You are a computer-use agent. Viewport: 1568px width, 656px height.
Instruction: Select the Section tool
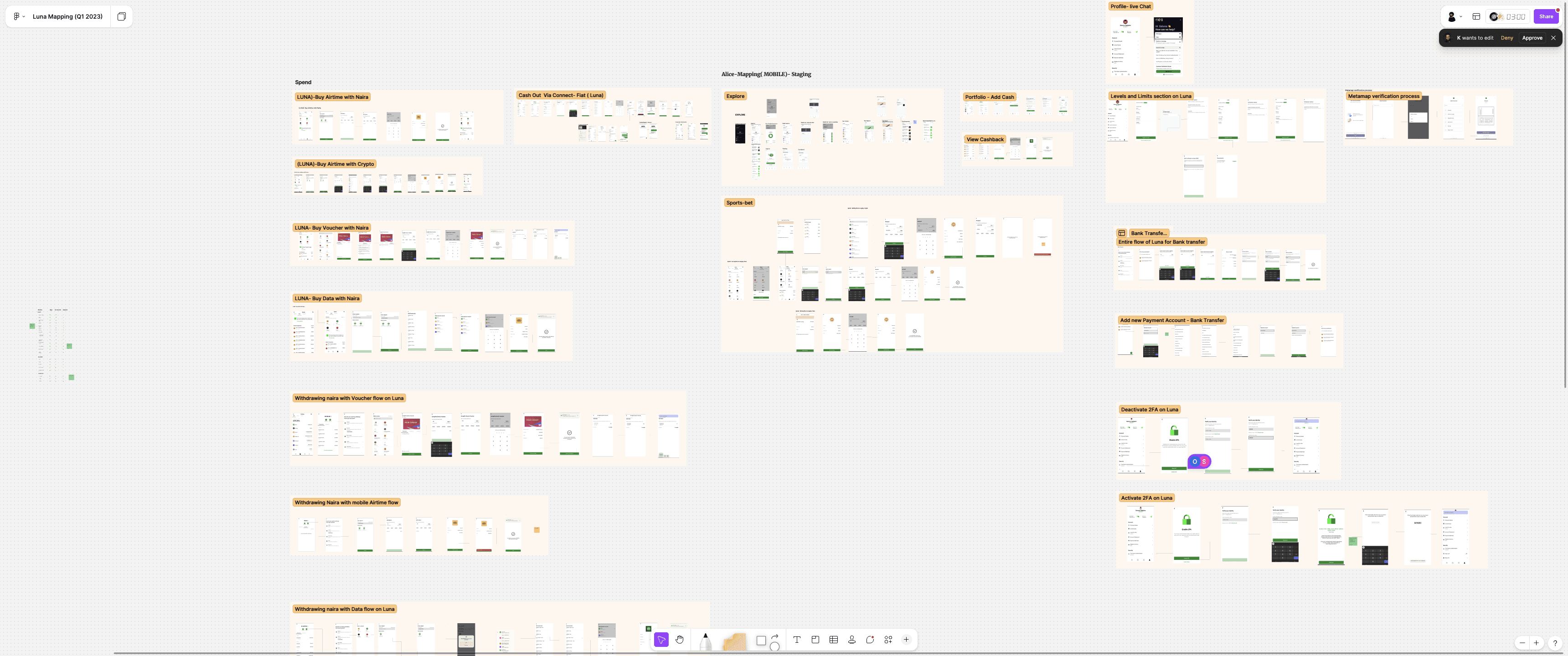click(815, 640)
